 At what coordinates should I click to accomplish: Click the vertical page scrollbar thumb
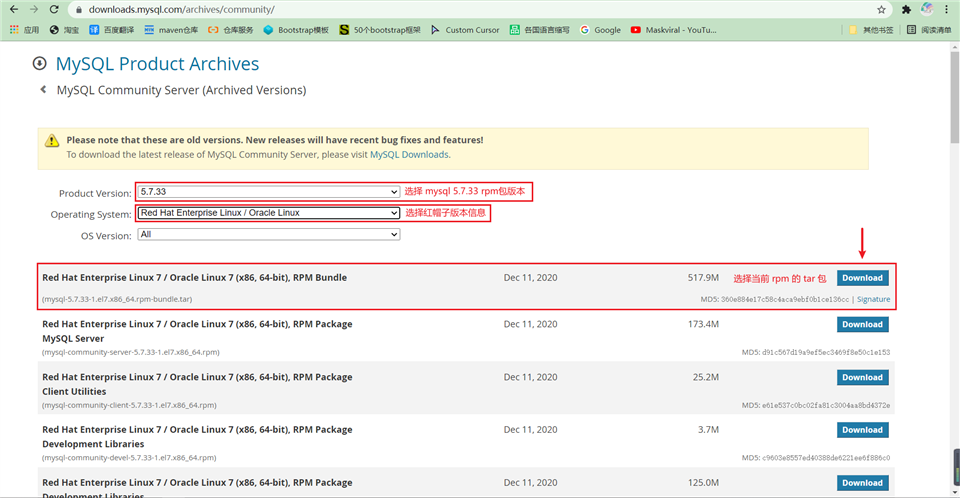(x=954, y=97)
